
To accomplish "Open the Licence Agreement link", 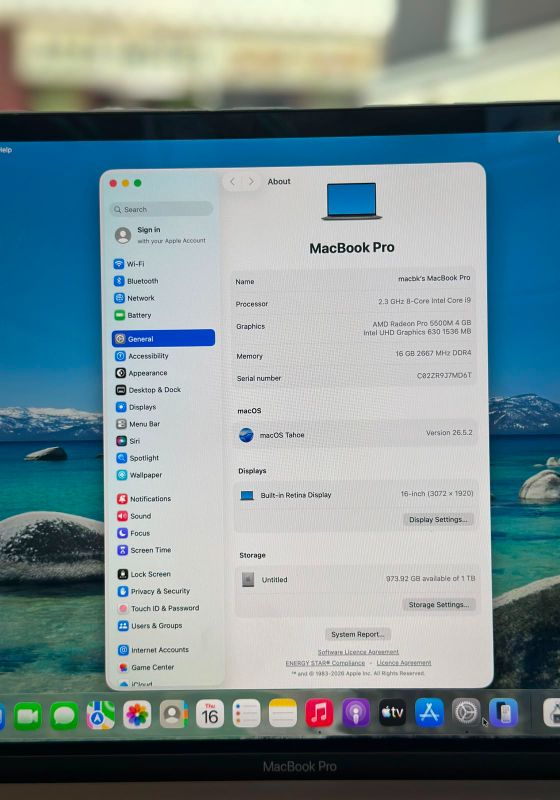I will pyautogui.click(x=404, y=663).
